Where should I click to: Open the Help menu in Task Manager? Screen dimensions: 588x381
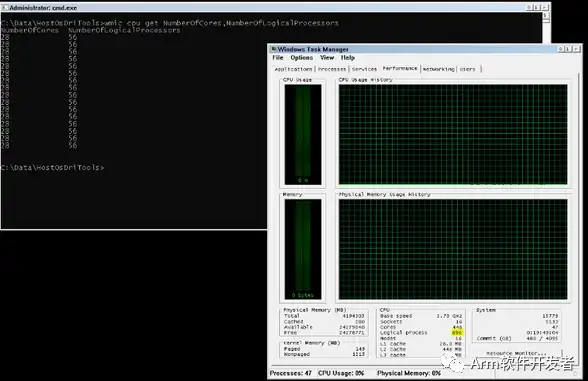348,58
